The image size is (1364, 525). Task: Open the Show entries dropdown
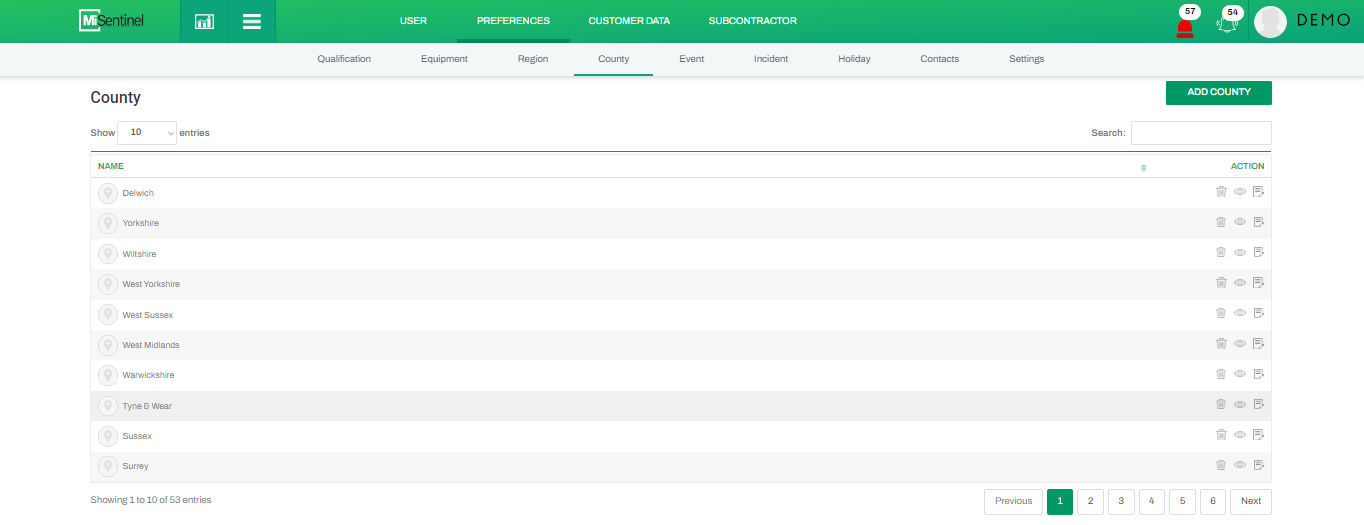pyautogui.click(x=147, y=132)
